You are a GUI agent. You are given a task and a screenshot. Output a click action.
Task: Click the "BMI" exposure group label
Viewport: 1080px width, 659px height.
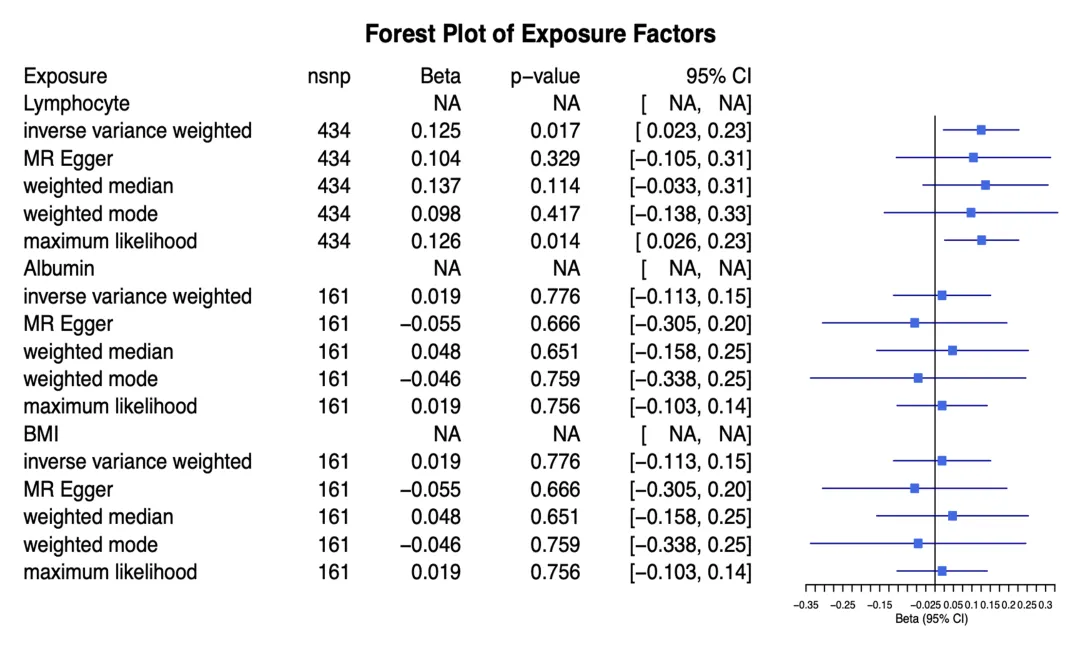[x=42, y=434]
